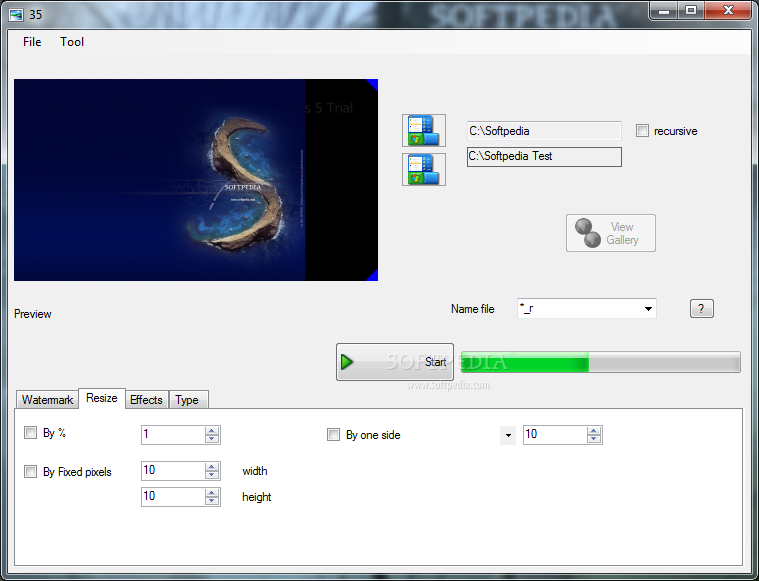Click the Start button

pyautogui.click(x=395, y=362)
